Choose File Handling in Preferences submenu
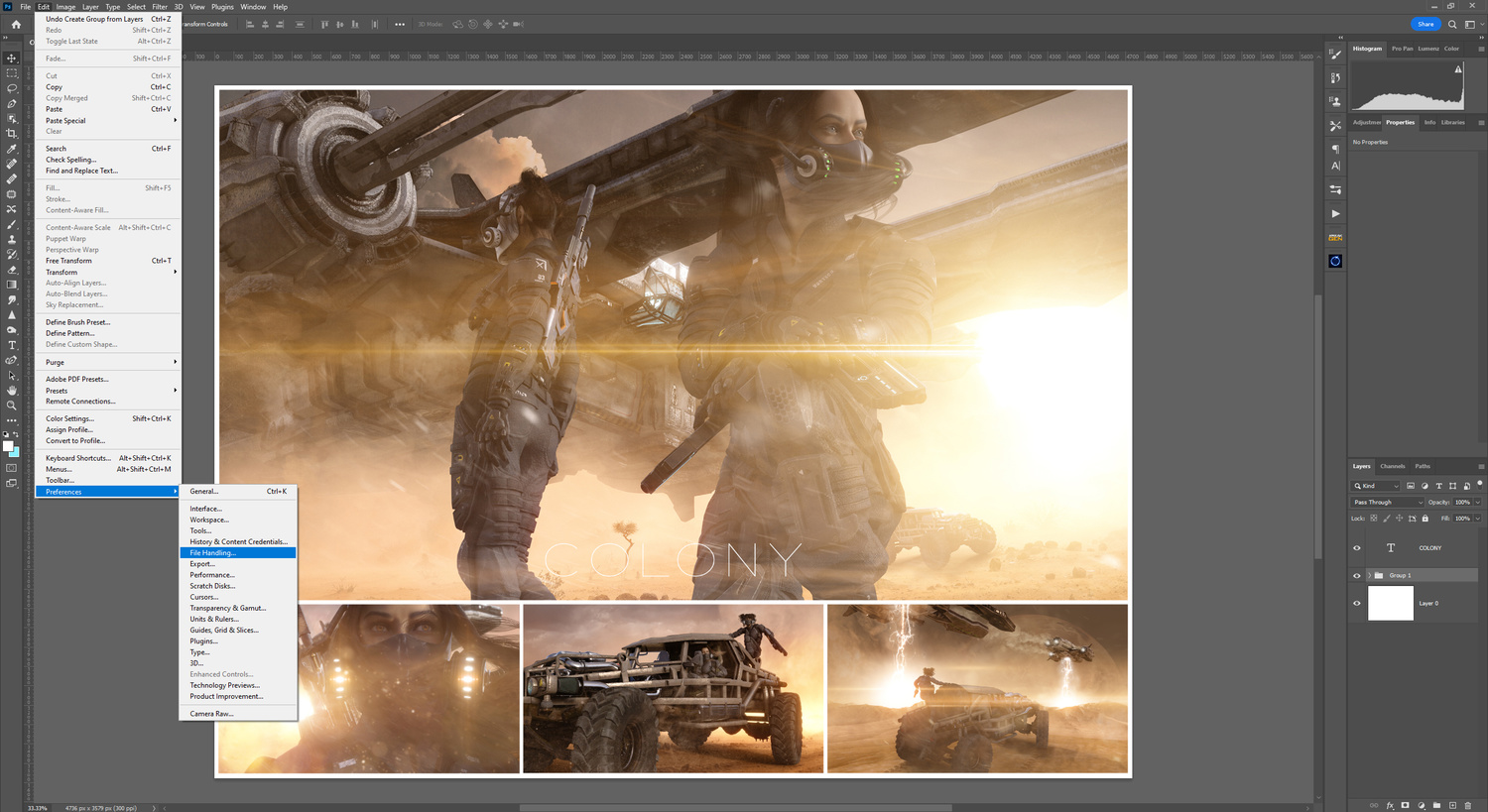Screen dimensions: 1488x812 (x=213, y=553)
